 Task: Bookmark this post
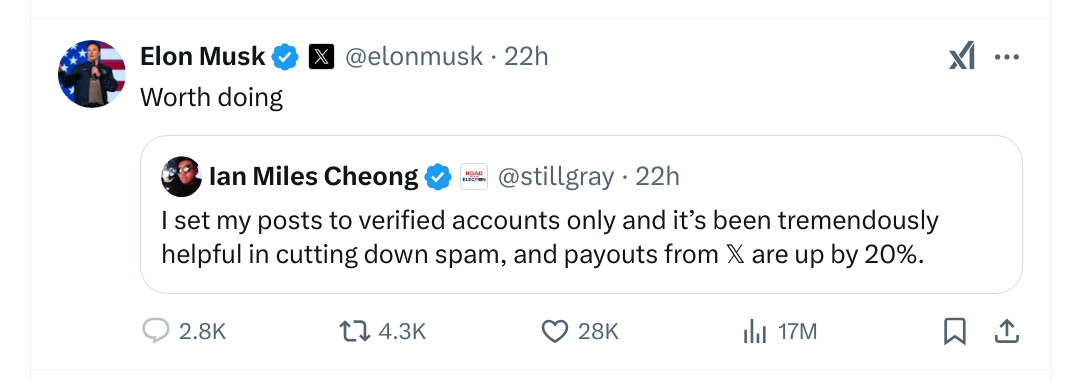pyautogui.click(x=954, y=332)
